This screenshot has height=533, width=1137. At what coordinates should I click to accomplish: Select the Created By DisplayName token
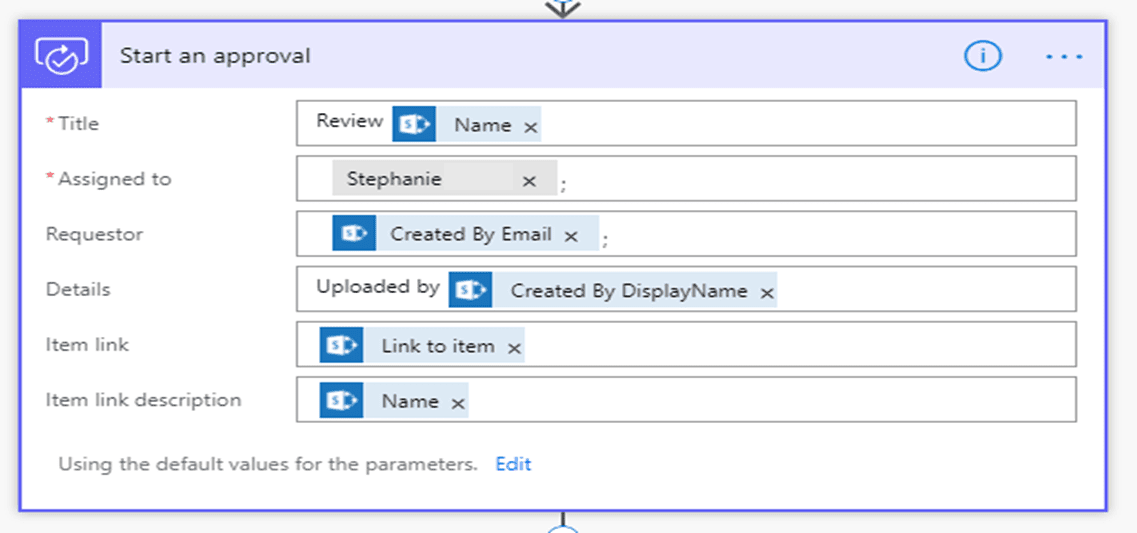click(613, 290)
